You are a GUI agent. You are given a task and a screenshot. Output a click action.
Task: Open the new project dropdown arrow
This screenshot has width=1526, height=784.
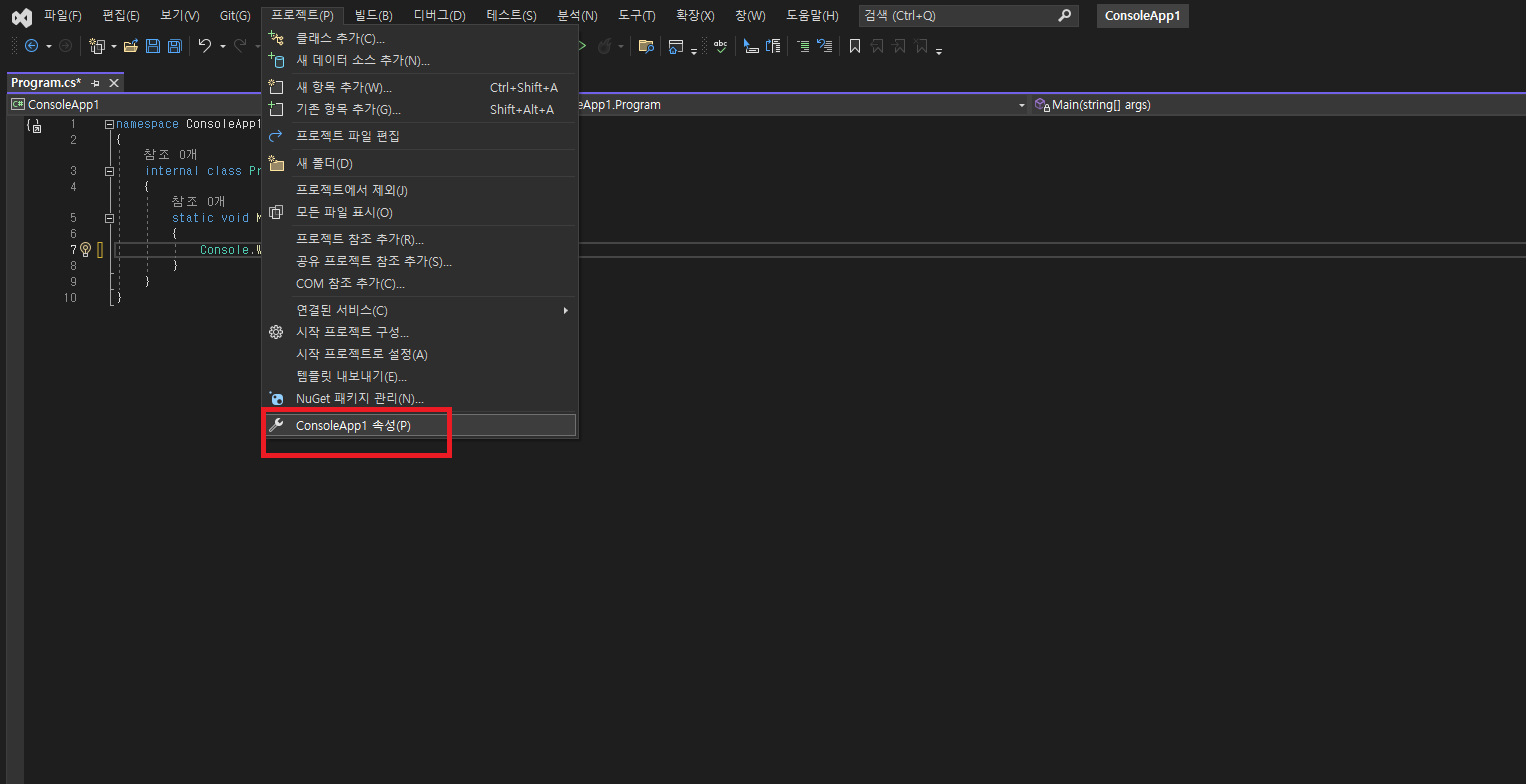coord(113,46)
